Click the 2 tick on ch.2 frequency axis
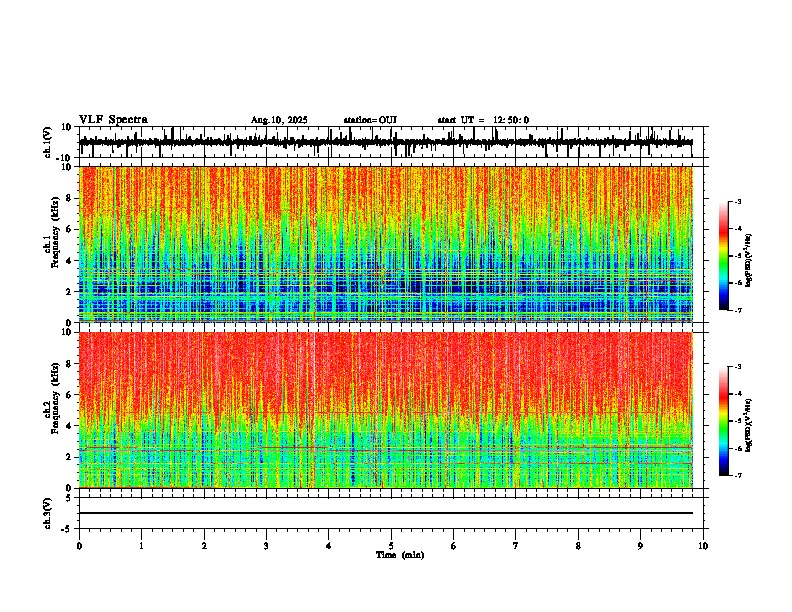 (x=69, y=457)
